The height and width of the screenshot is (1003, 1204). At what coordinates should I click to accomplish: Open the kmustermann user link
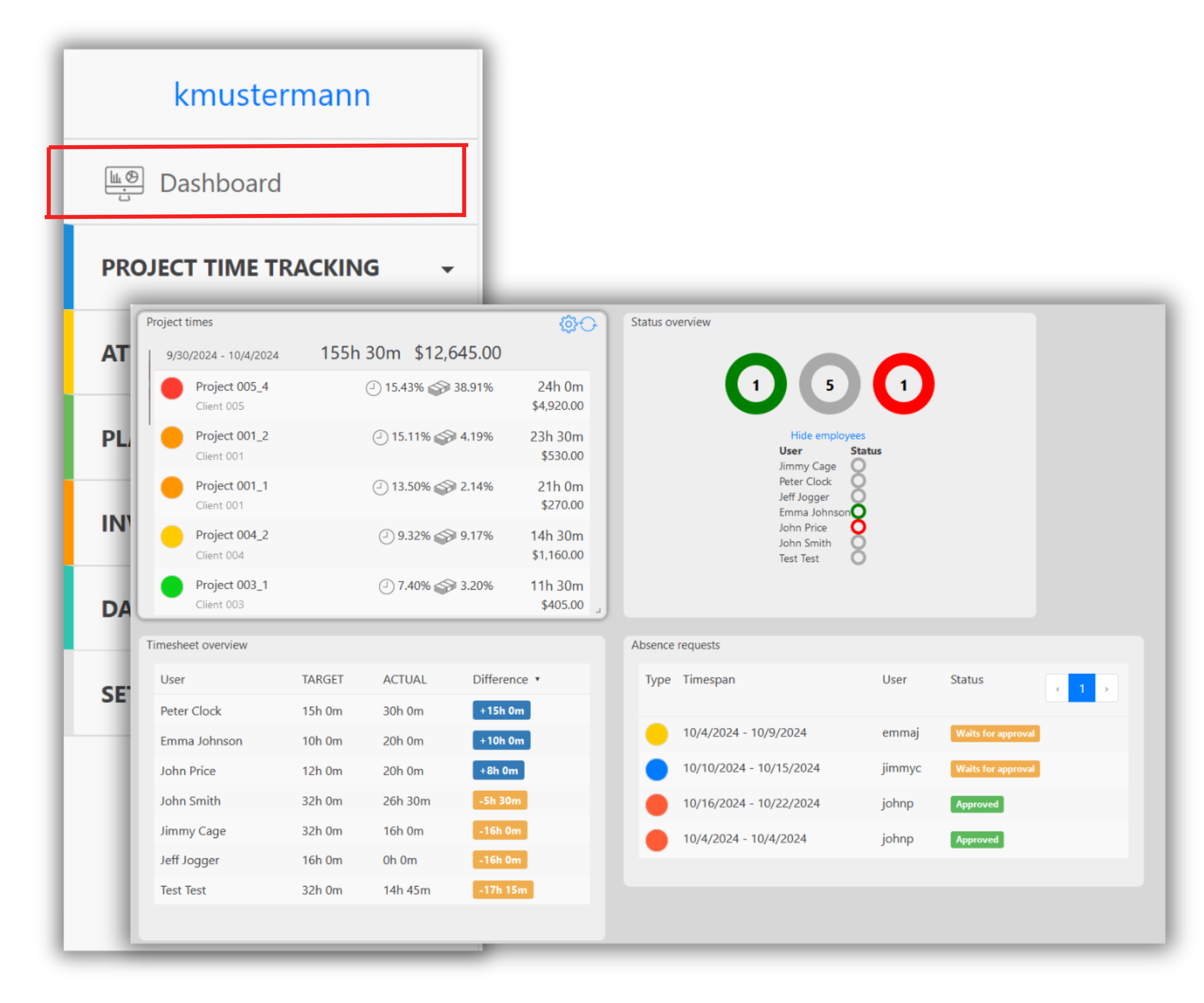(272, 95)
